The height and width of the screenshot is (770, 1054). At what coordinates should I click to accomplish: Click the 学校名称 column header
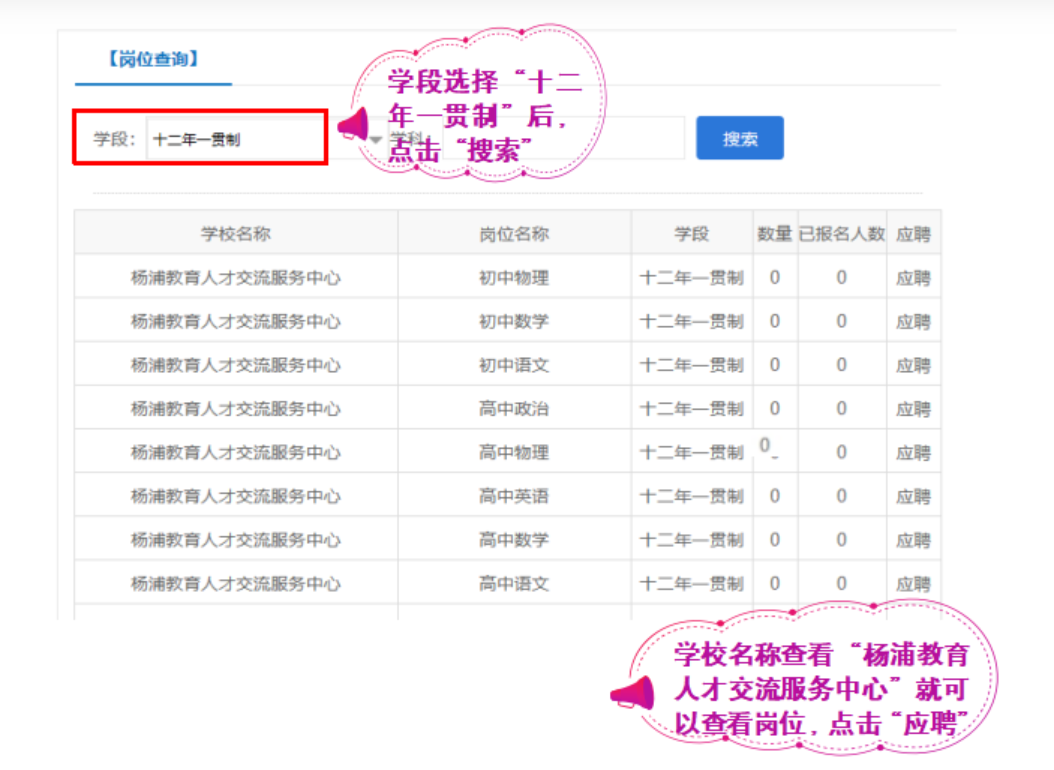[236, 234]
